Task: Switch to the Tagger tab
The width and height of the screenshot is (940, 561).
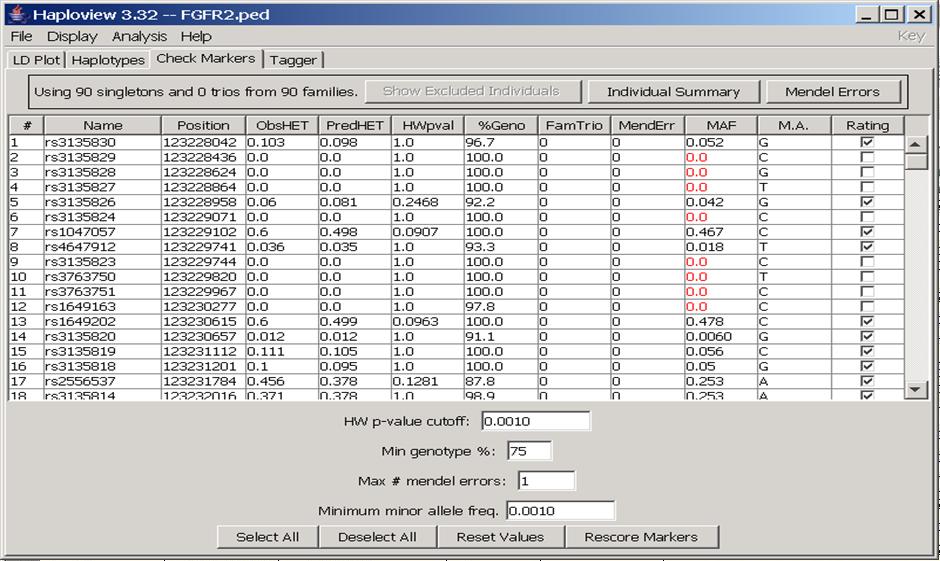Action: 293,60
